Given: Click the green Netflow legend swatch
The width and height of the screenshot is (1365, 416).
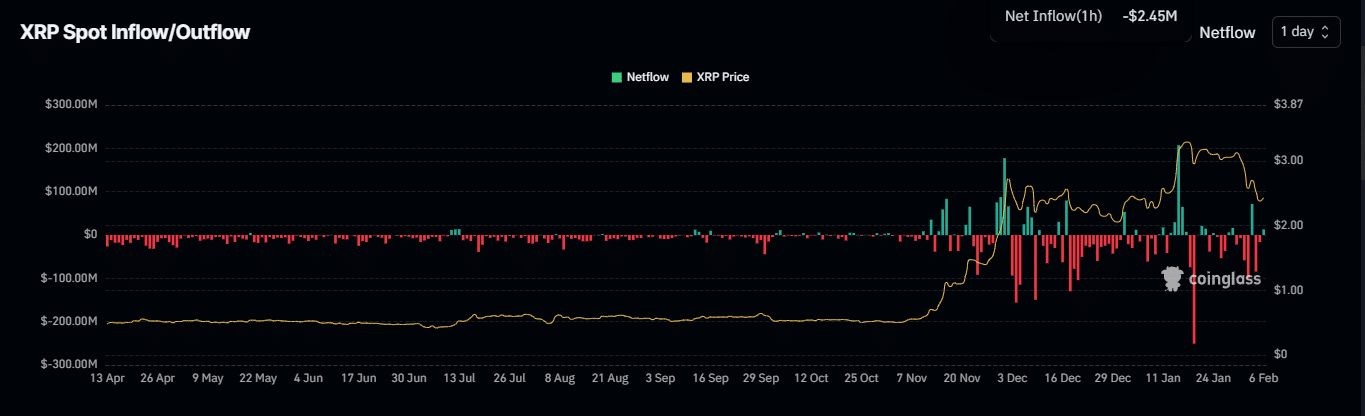Looking at the screenshot, I should coord(616,77).
